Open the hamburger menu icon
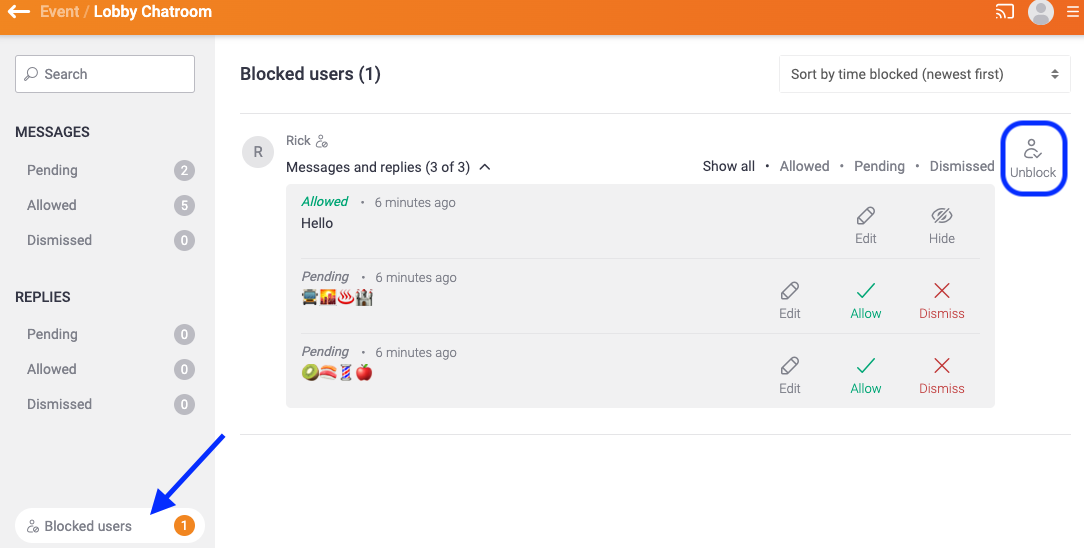The height and width of the screenshot is (548, 1084). pyautogui.click(x=1072, y=12)
